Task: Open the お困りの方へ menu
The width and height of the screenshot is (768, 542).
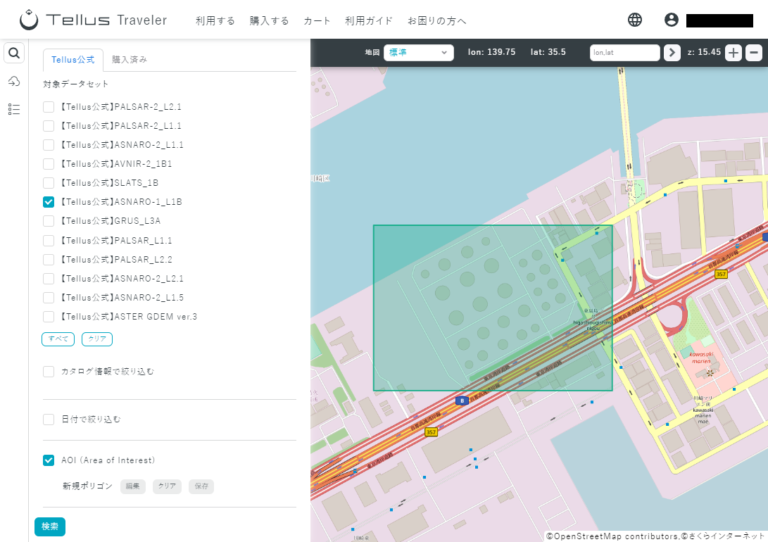Action: click(437, 21)
